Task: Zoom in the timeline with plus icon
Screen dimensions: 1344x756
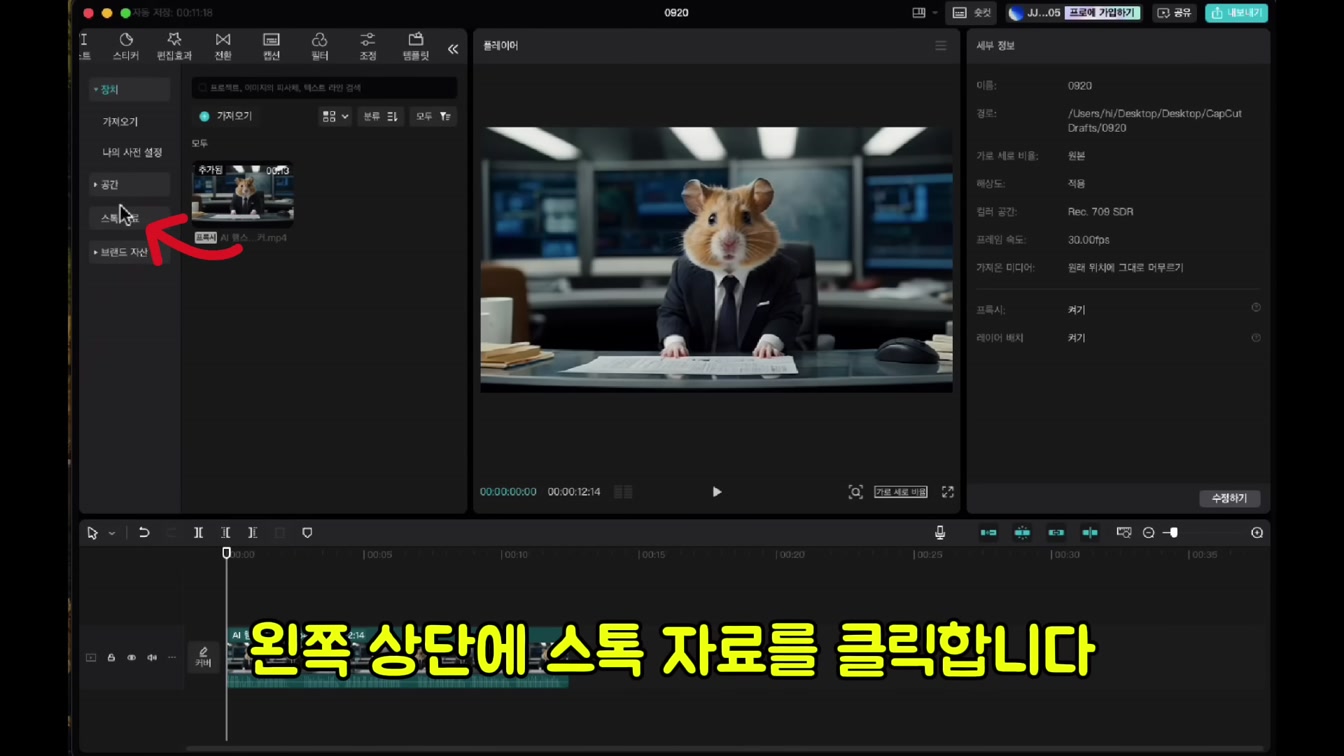Action: click(1257, 533)
